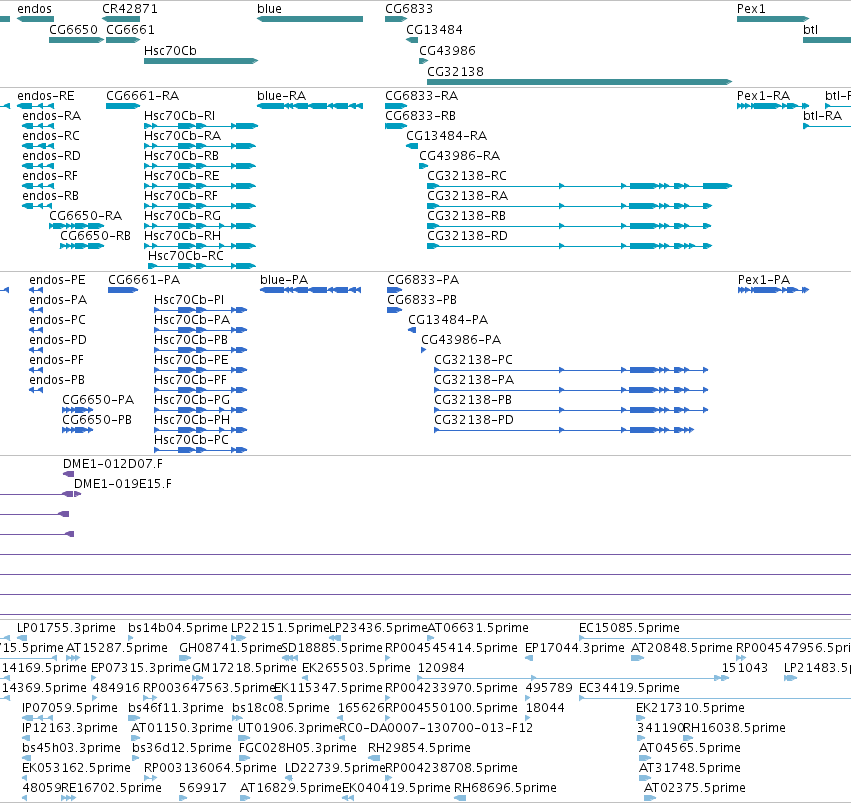Click transcript 'CG13484-RA'

tap(446, 136)
